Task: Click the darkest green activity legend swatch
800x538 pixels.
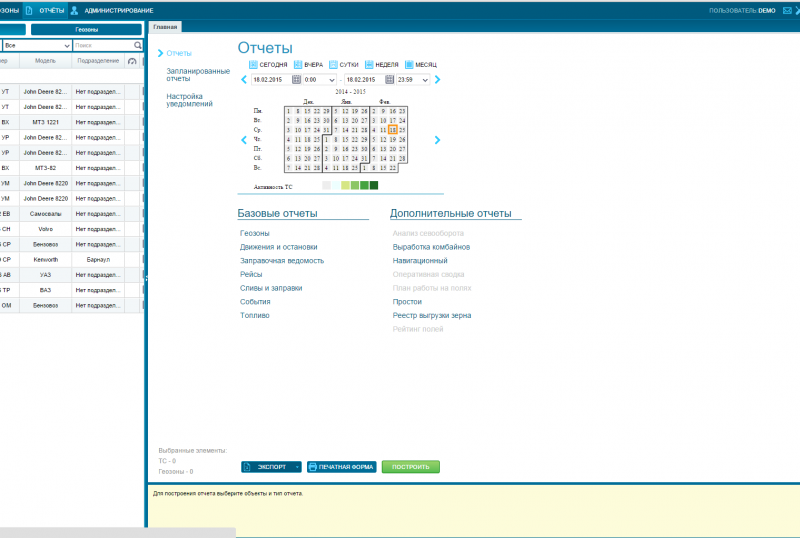Action: [374, 185]
